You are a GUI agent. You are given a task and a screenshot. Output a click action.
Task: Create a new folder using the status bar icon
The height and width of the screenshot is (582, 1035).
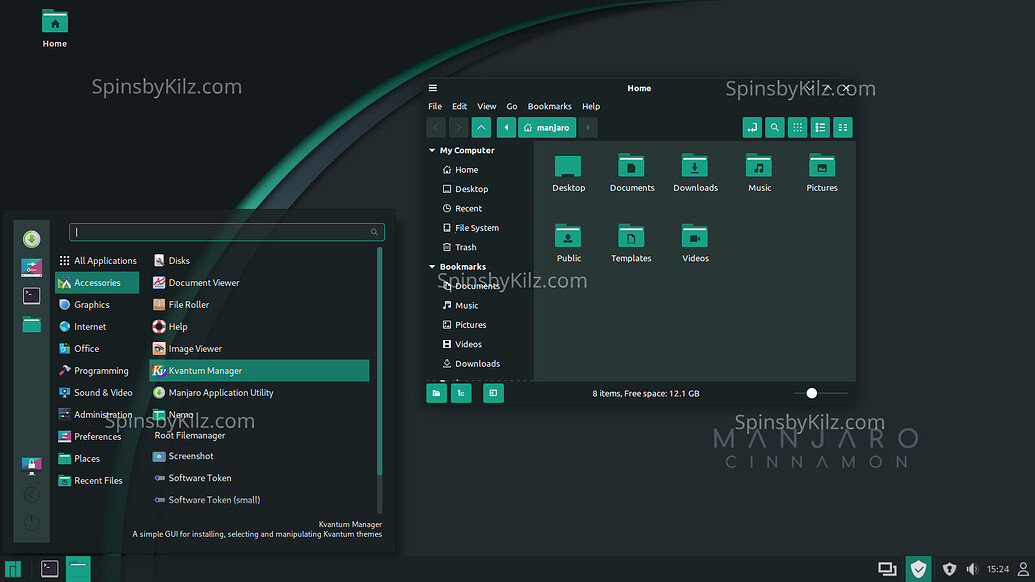point(437,393)
